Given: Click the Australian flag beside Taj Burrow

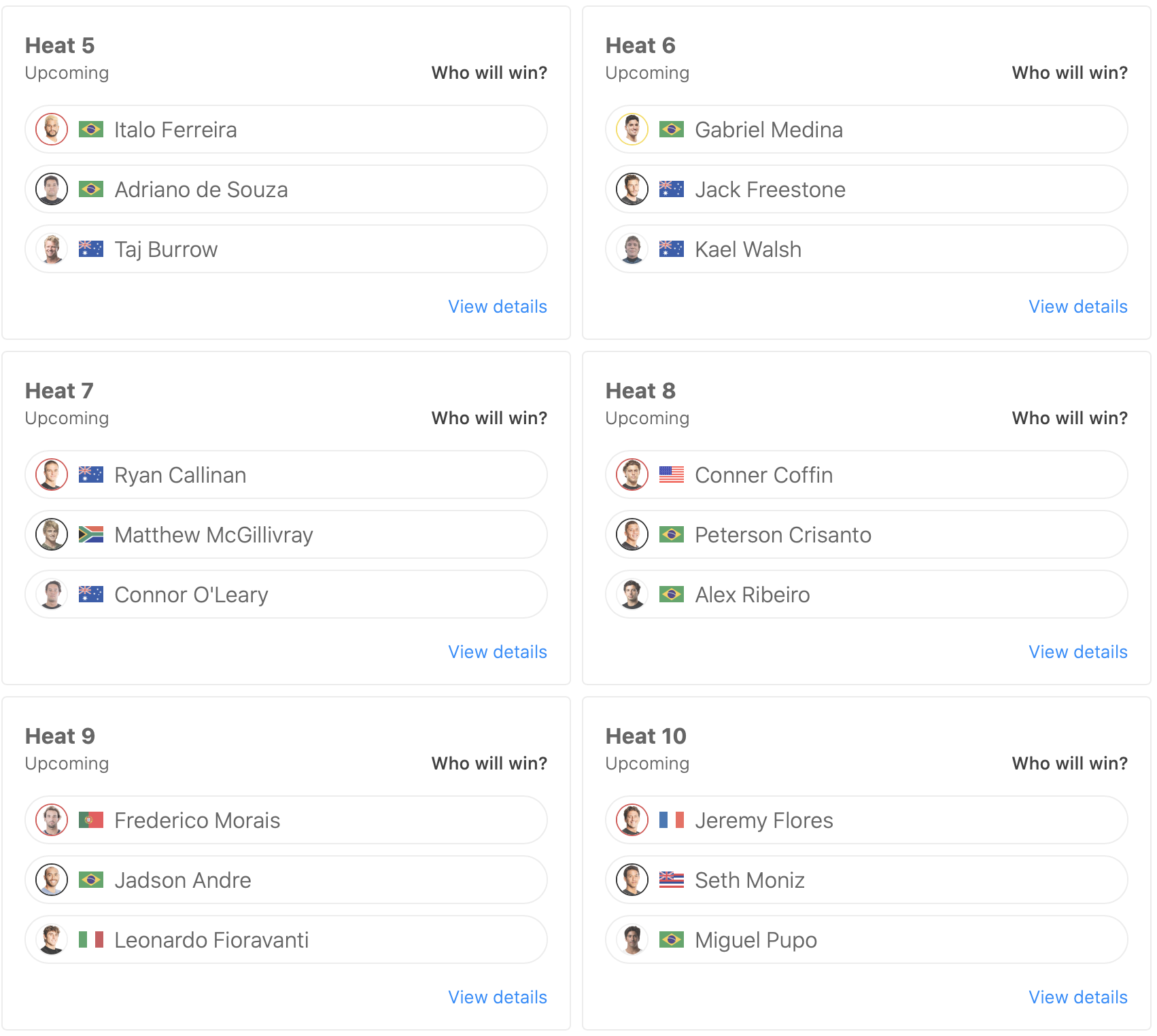Looking at the screenshot, I should pyautogui.click(x=91, y=249).
